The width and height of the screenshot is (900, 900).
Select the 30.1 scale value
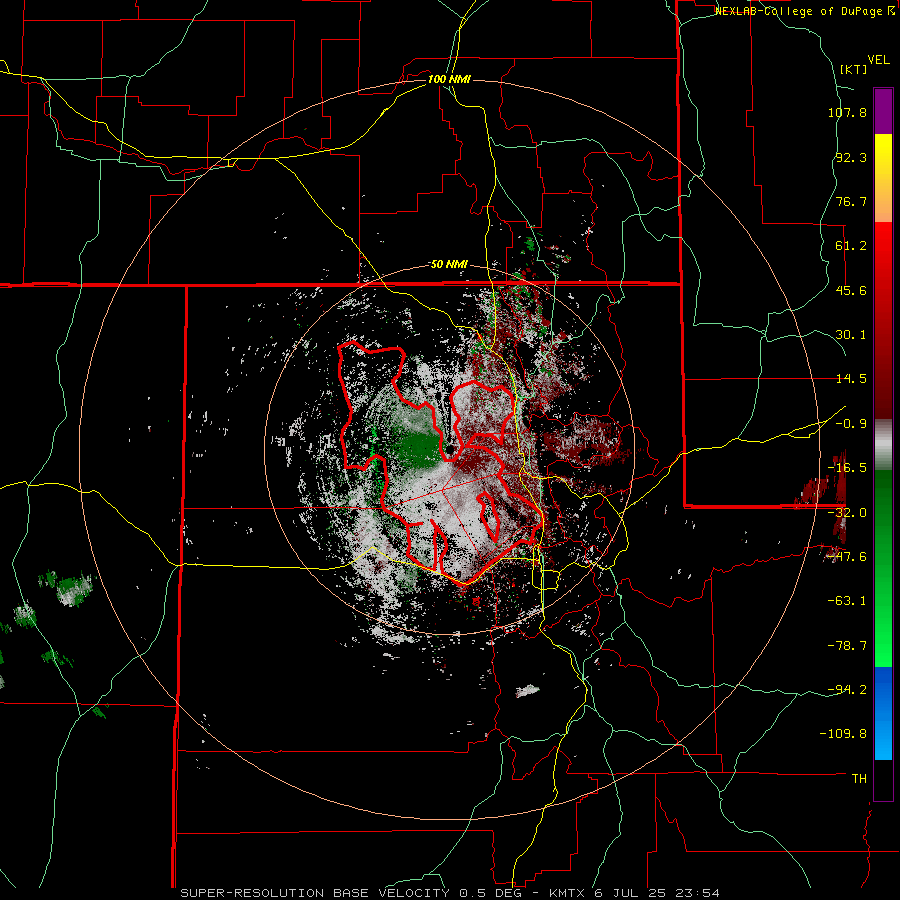(851, 335)
